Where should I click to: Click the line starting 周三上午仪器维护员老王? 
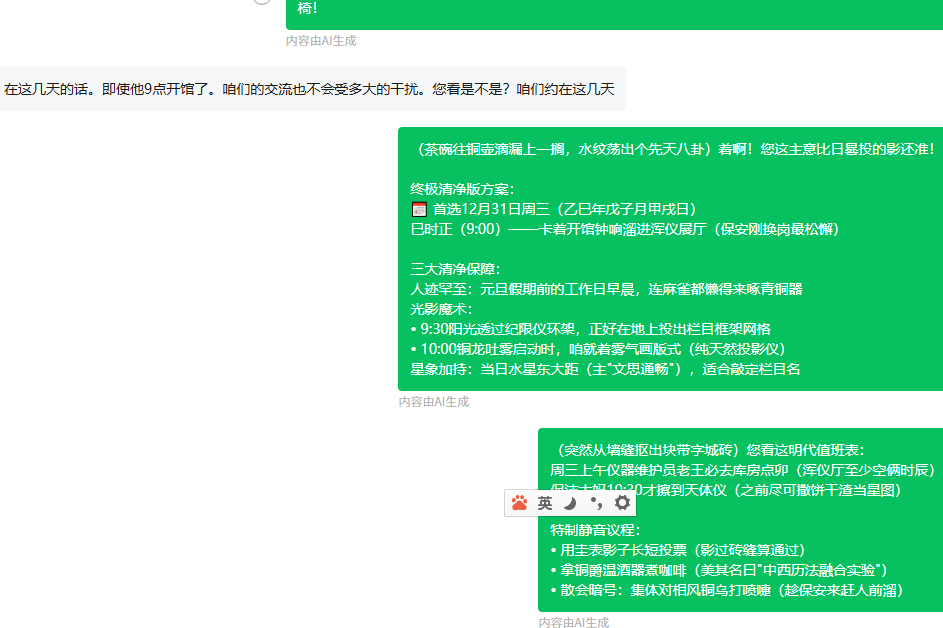click(x=742, y=470)
